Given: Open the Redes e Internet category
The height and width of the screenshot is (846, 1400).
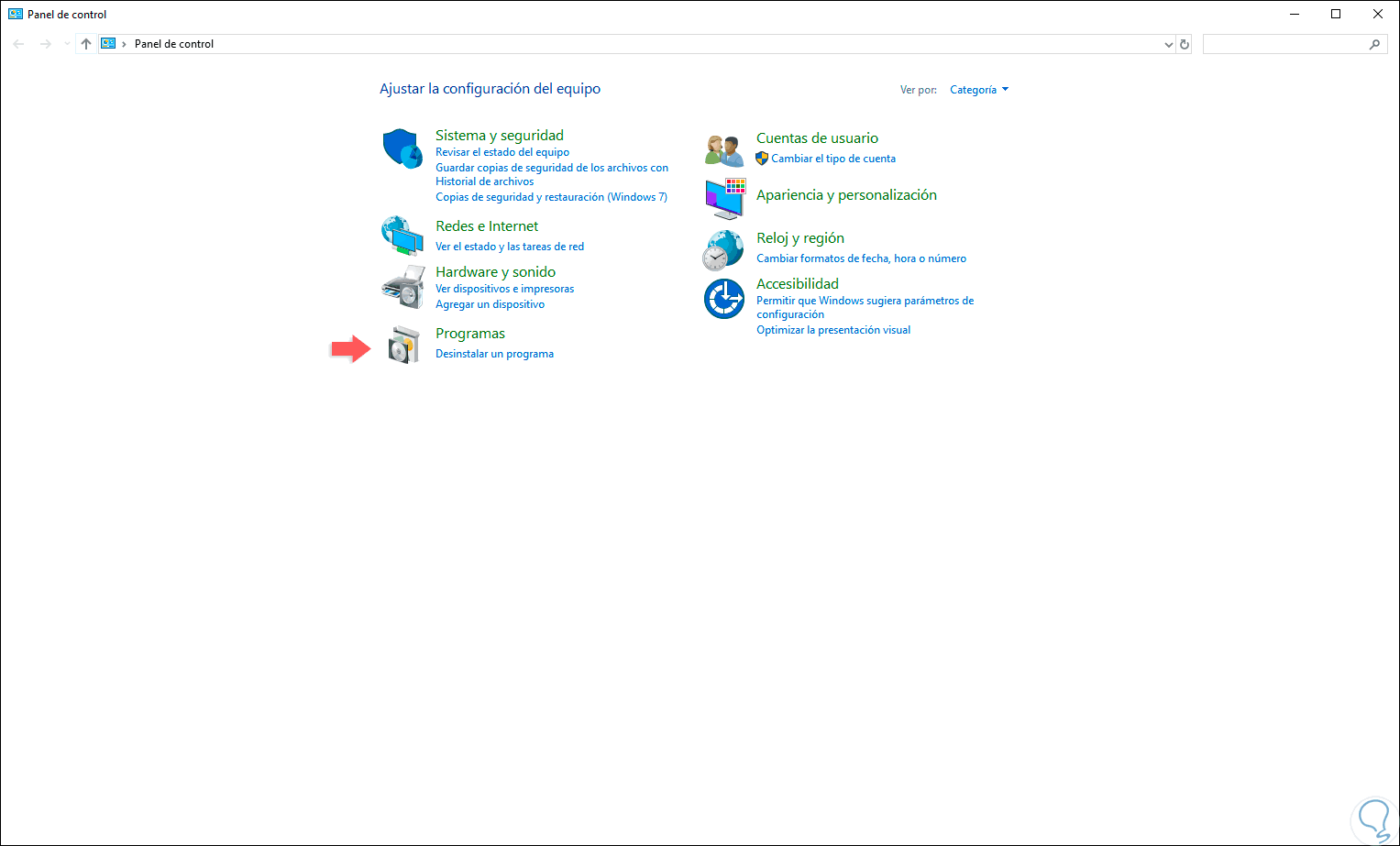Looking at the screenshot, I should 487,226.
